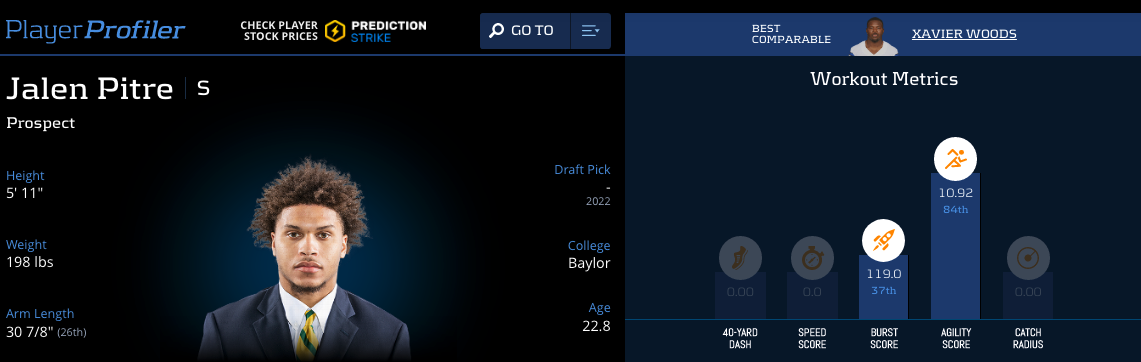Viewport: 1141px width, 362px height.
Task: Open Xavier Woods comparable player link
Action: (x=964, y=34)
